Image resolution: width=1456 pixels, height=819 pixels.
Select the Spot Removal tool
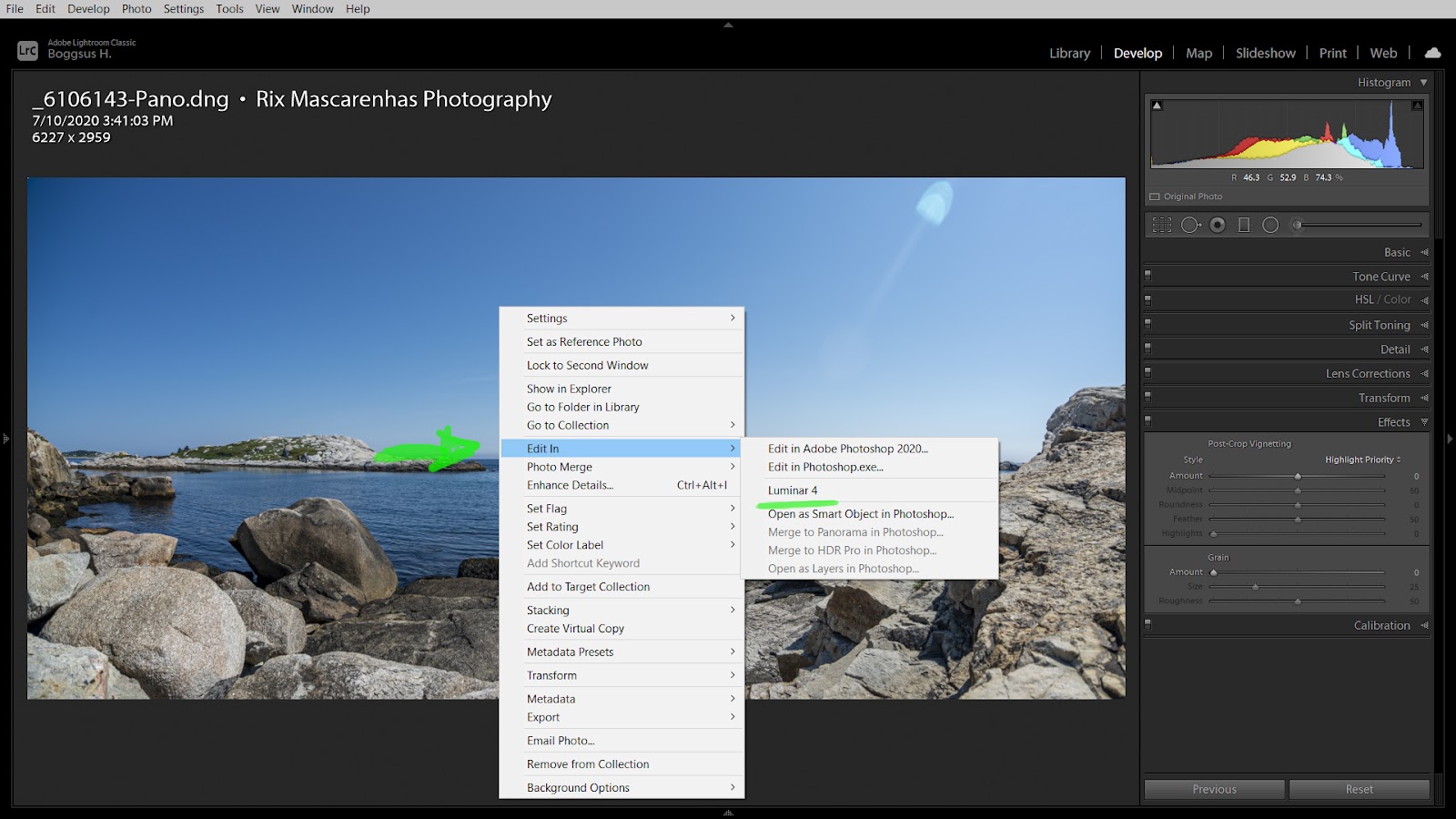pos(1190,225)
